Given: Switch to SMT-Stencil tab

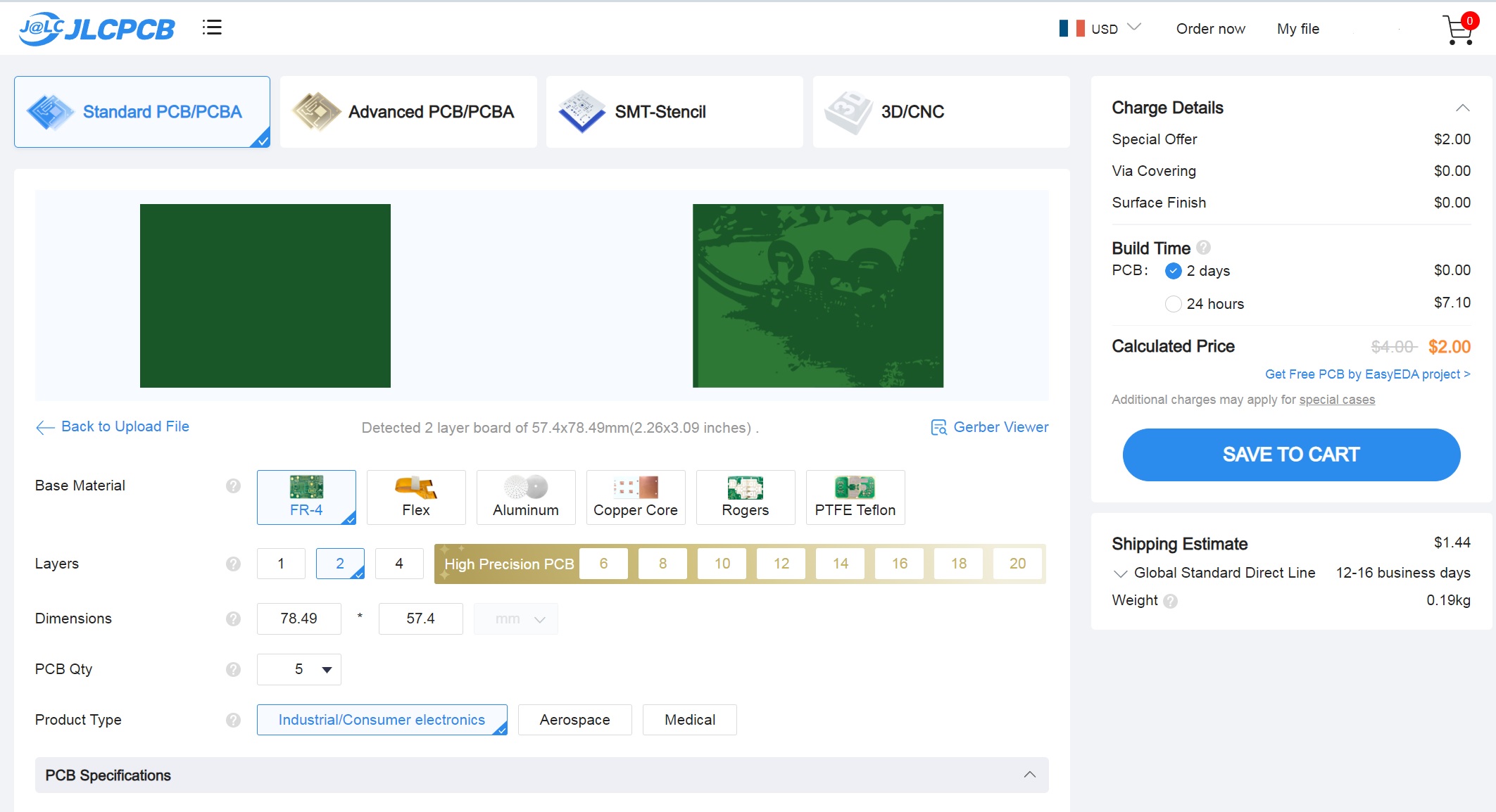Looking at the screenshot, I should 674,112.
